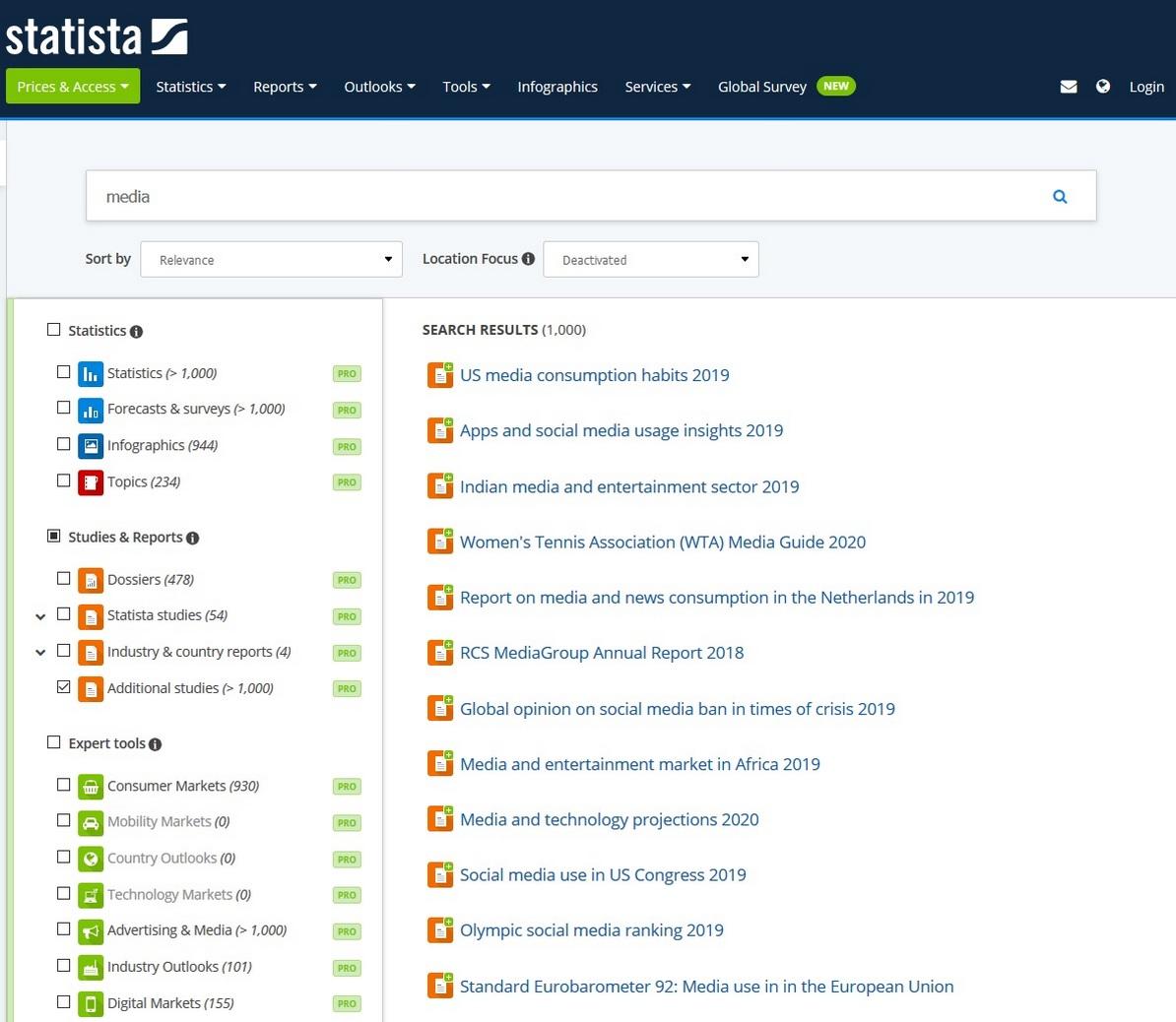Click the blue Statistics bar chart icon
Viewport: 1176px width, 1022px height.
(91, 373)
